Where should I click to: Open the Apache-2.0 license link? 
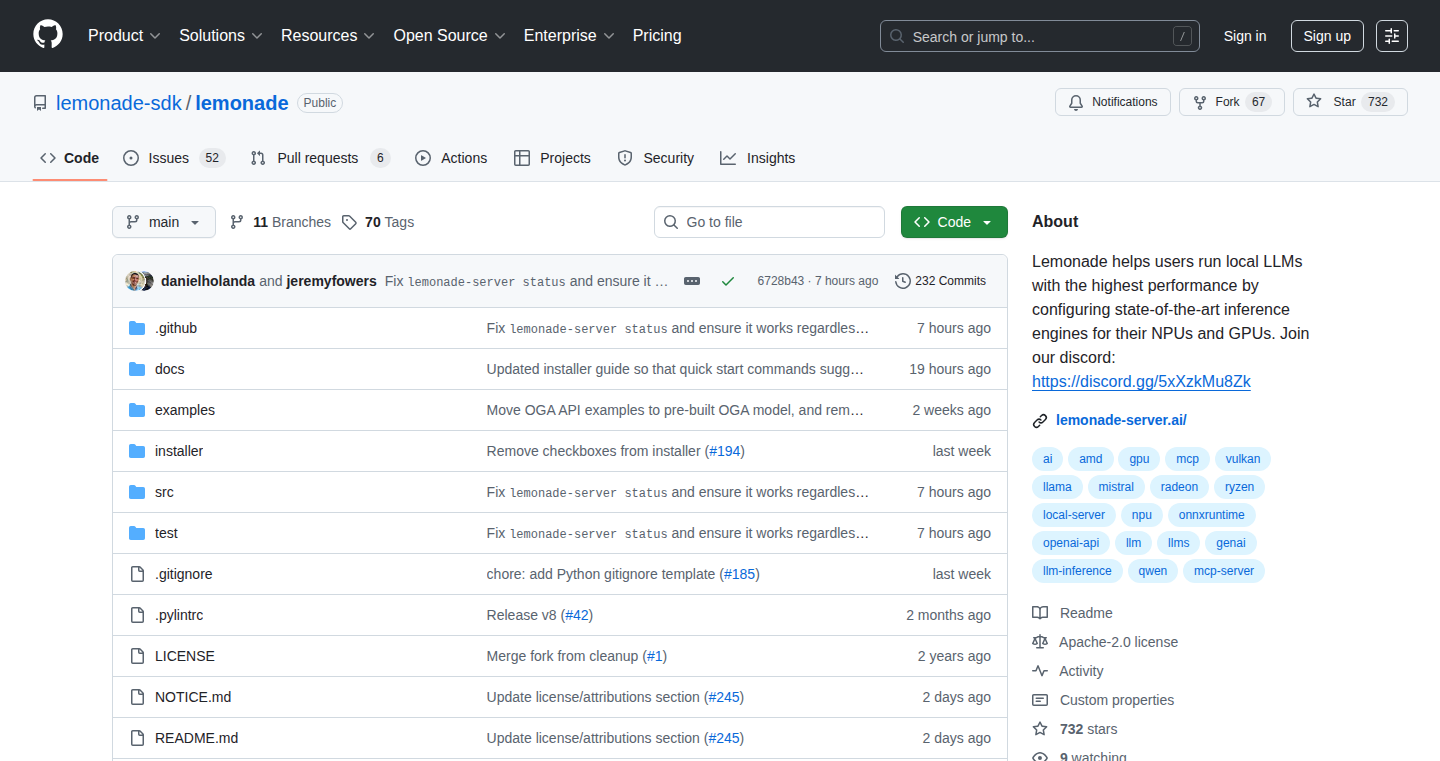(1118, 642)
